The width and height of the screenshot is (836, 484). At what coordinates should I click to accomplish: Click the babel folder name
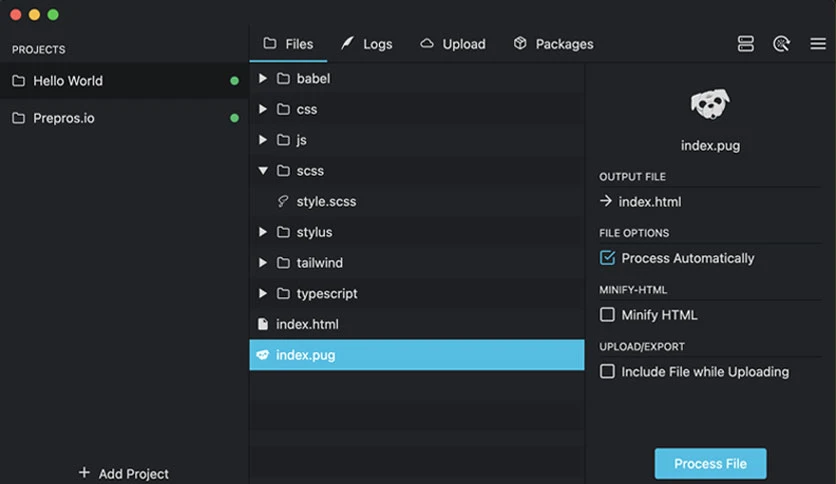314,78
